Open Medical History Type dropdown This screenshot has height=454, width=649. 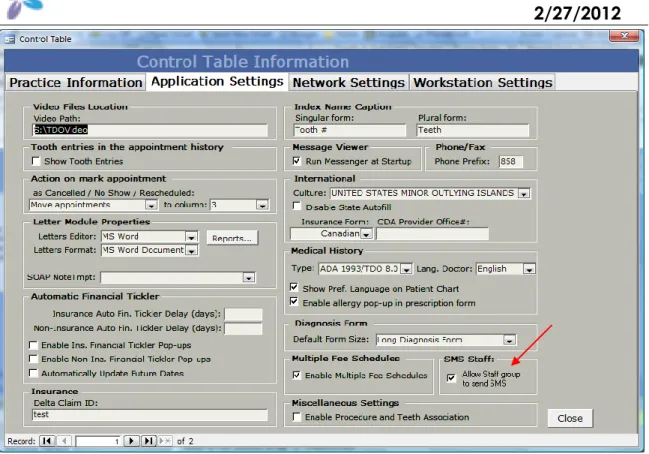(406, 269)
